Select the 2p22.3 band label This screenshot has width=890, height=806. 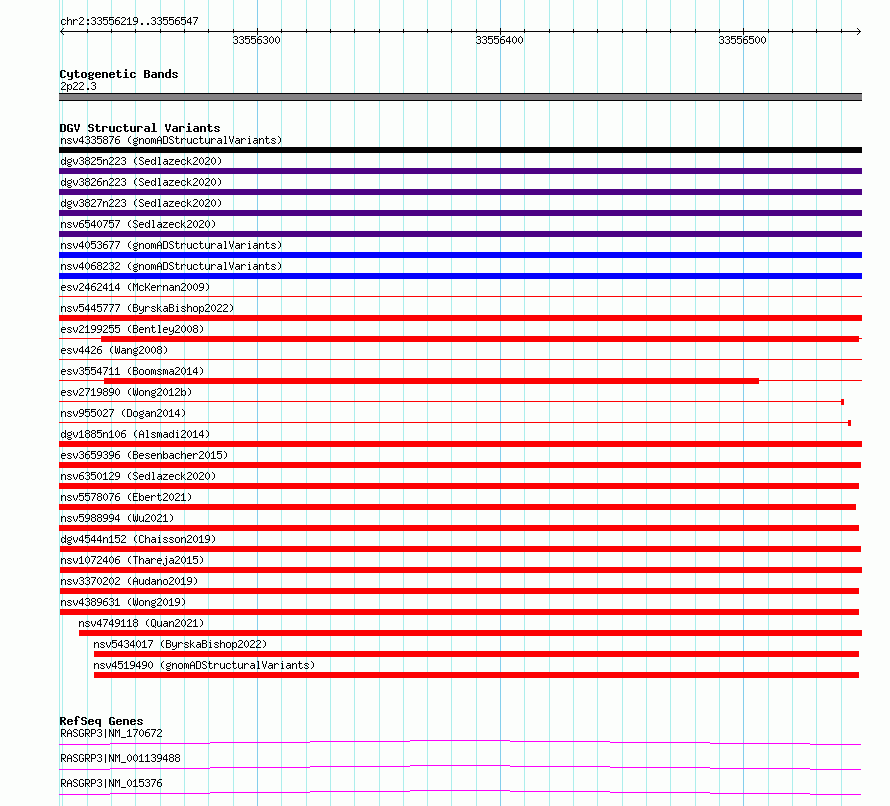(x=78, y=86)
